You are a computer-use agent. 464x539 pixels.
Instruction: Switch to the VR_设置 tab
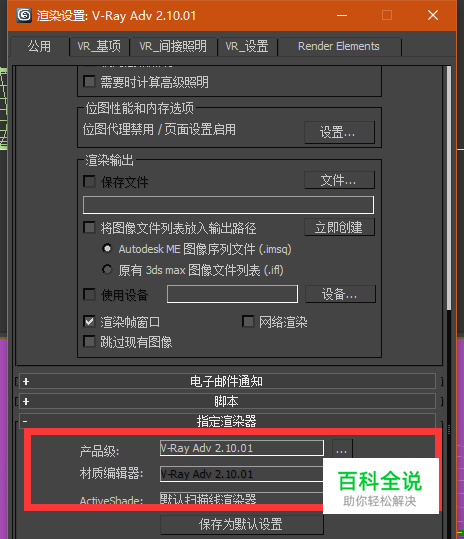click(x=247, y=46)
